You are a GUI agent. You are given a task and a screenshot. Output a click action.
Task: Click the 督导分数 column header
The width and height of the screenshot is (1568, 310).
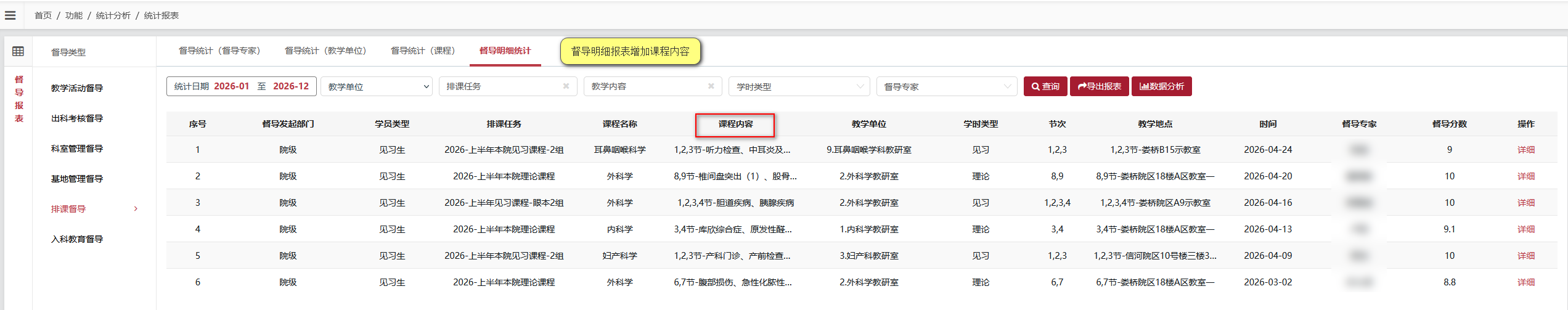pos(1450,124)
